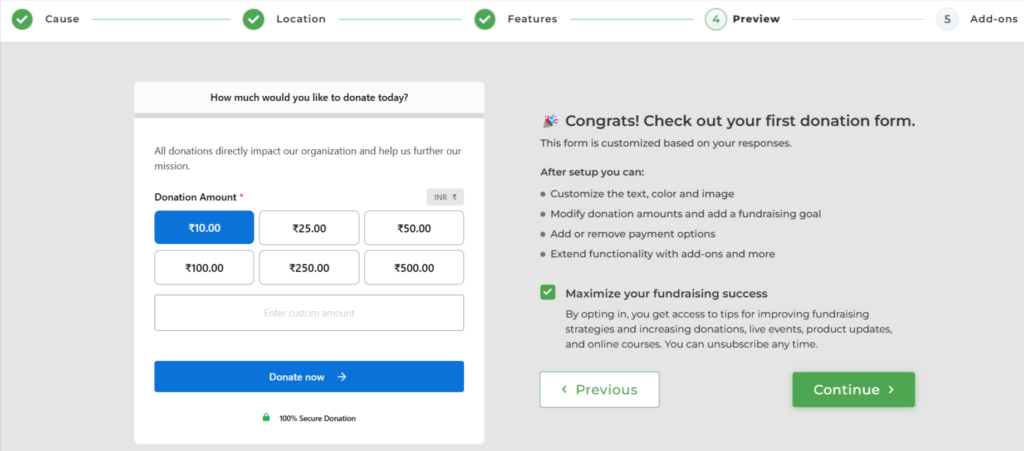Open the INR ₹ currency selector

[x=445, y=197]
